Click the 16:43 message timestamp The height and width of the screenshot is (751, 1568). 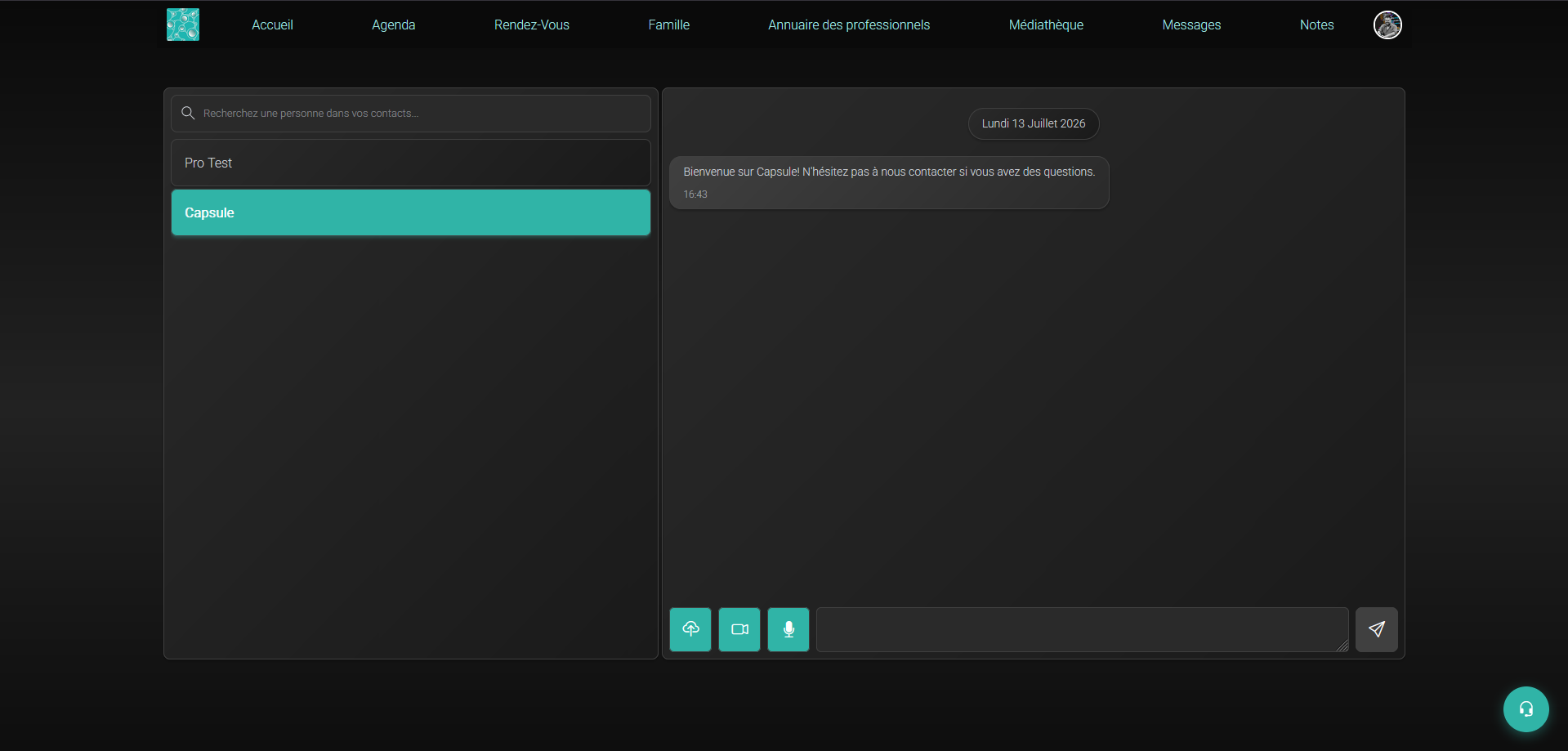(695, 194)
